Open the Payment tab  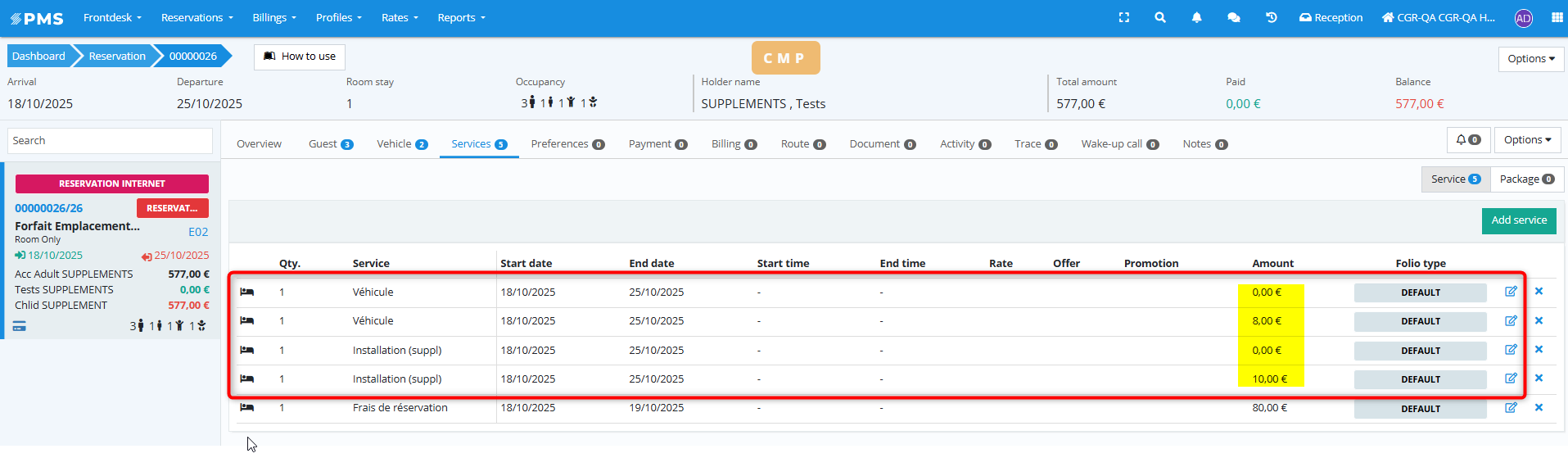tap(657, 144)
